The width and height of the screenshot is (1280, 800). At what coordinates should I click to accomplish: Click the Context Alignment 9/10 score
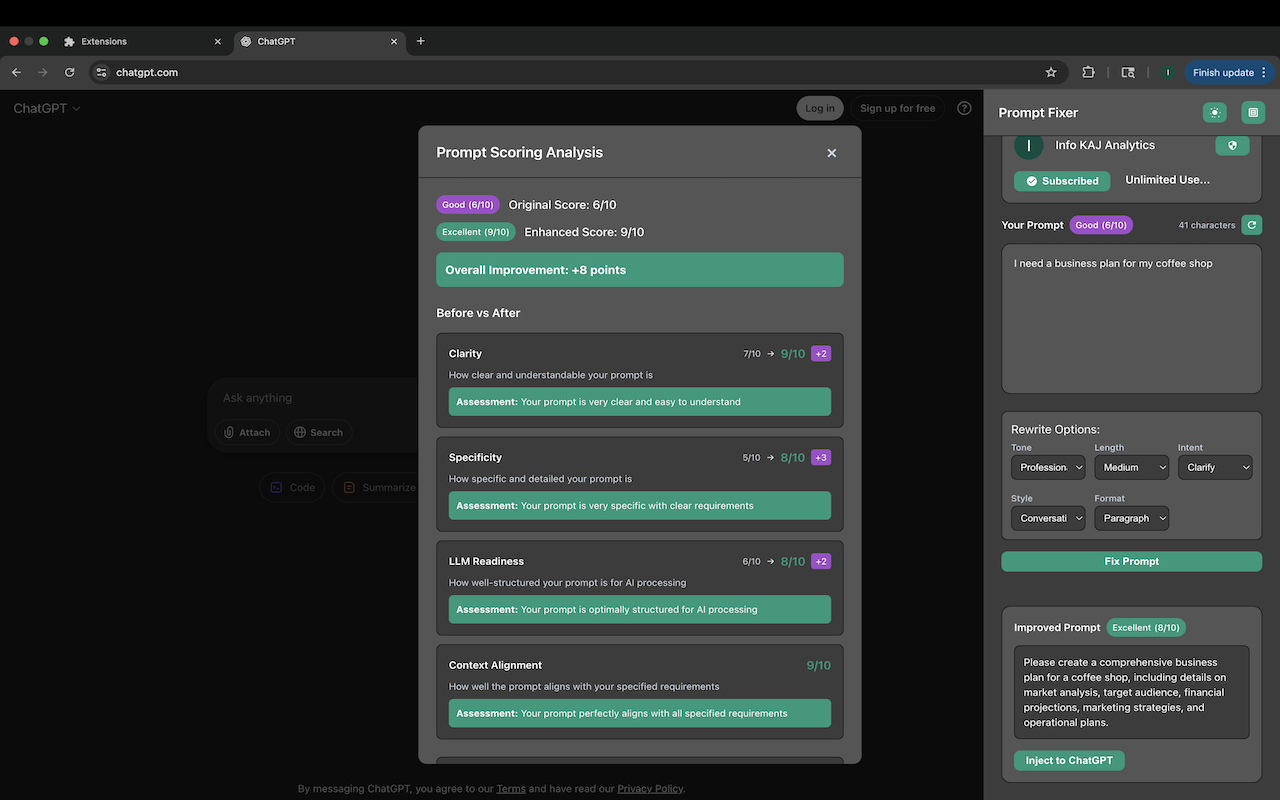click(818, 665)
